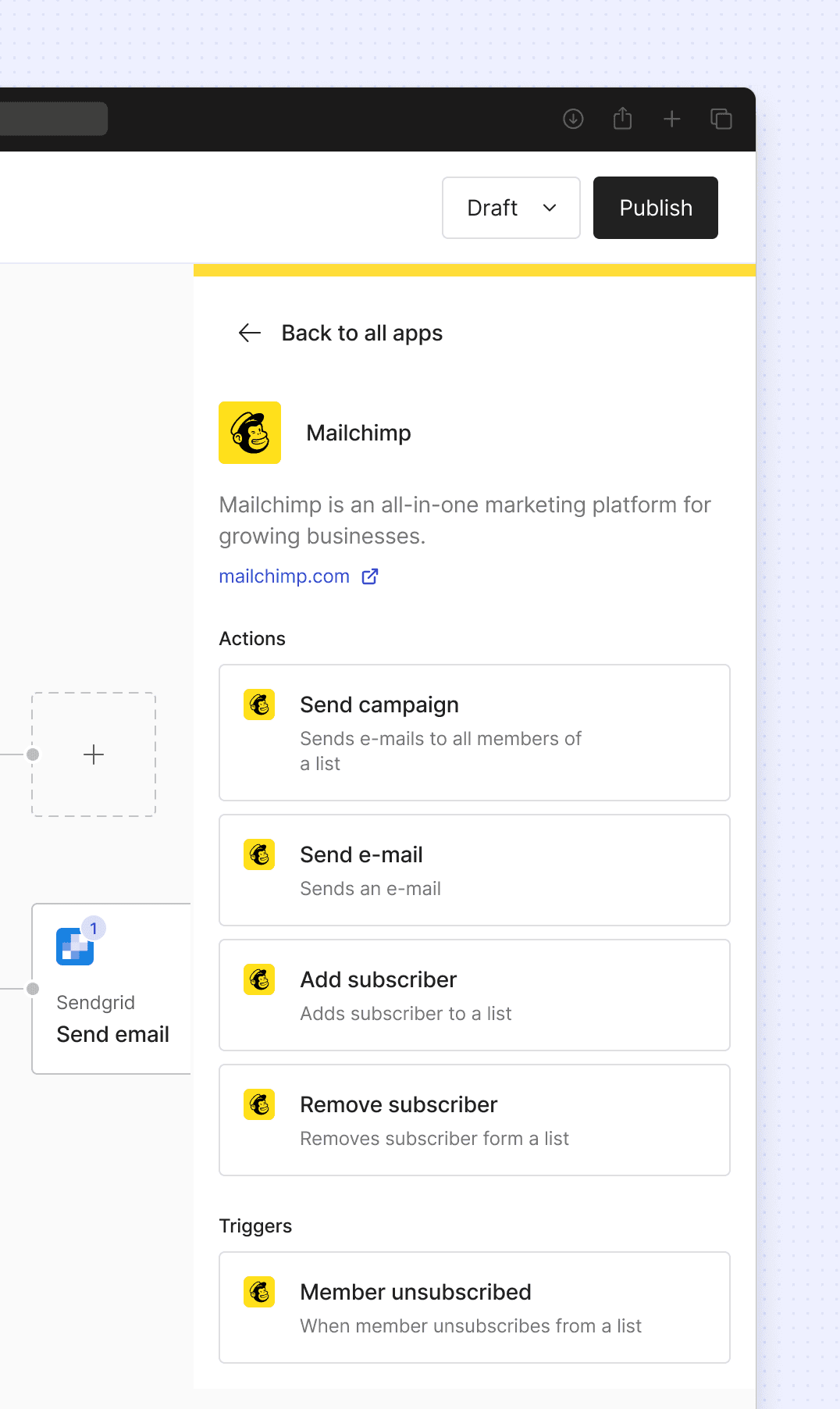
Task: Click Mailchimp icon on Remove subscriber card
Action: tap(259, 1104)
